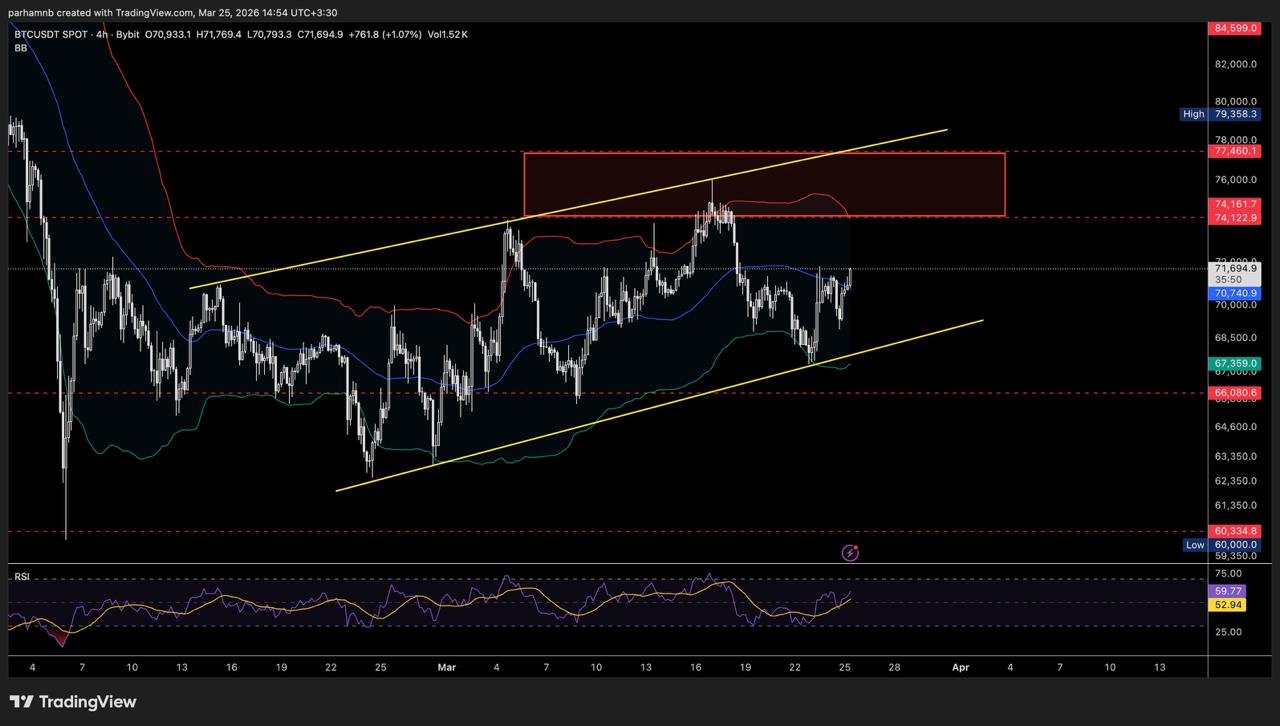Select the BTCUSDT SPOT symbol title

pyautogui.click(x=52, y=34)
